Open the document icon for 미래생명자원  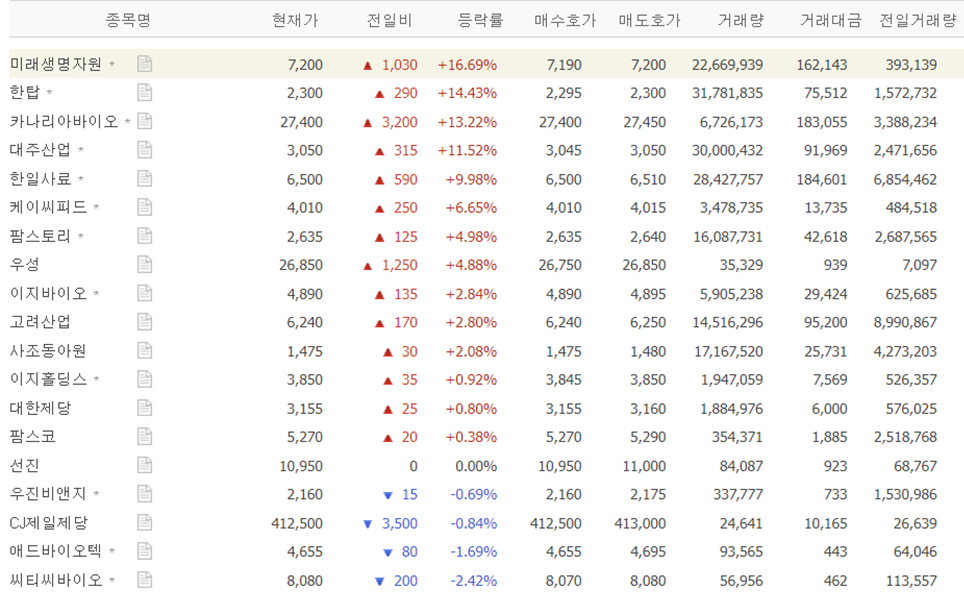[144, 64]
